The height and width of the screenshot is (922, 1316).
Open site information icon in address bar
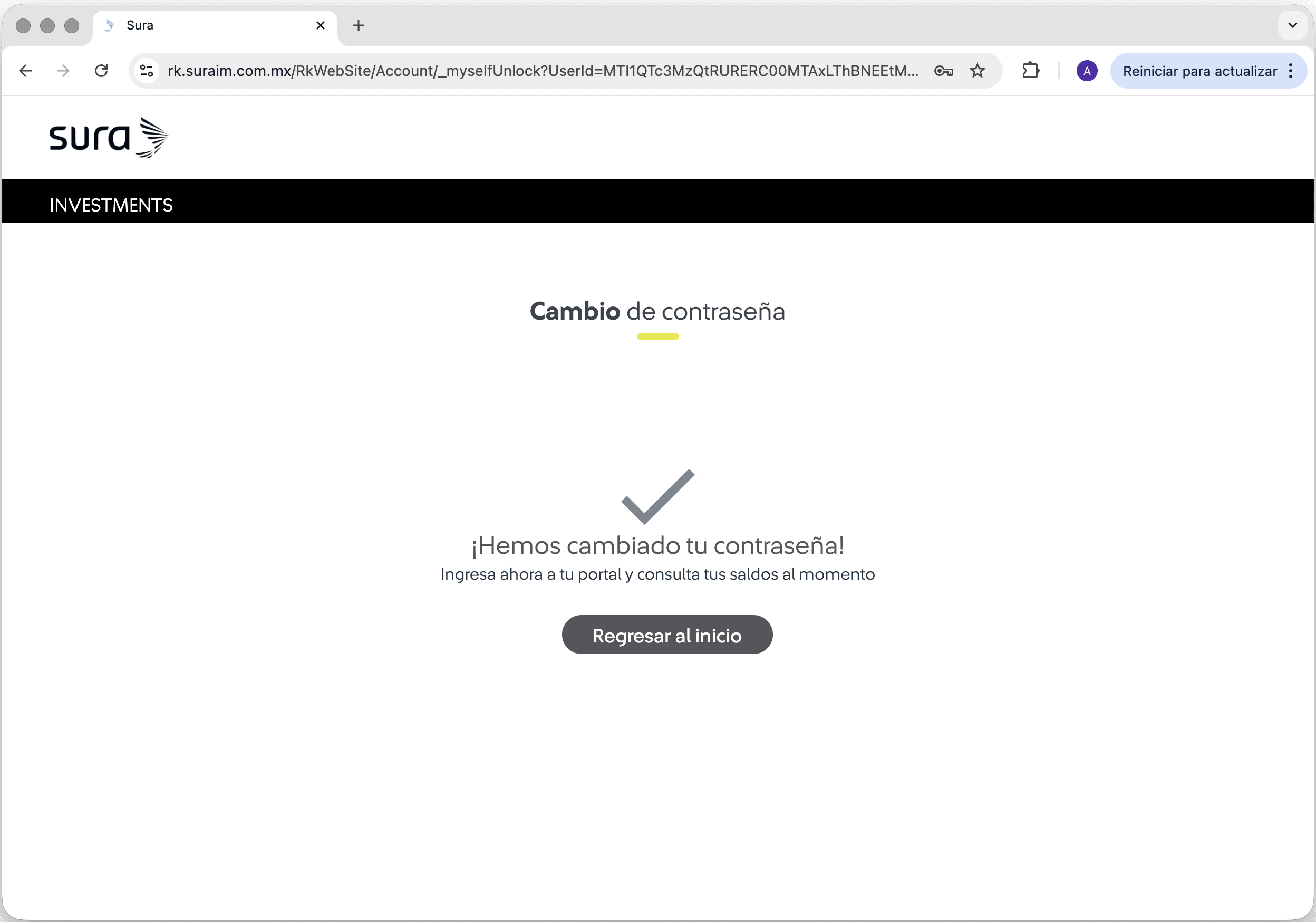(147, 71)
